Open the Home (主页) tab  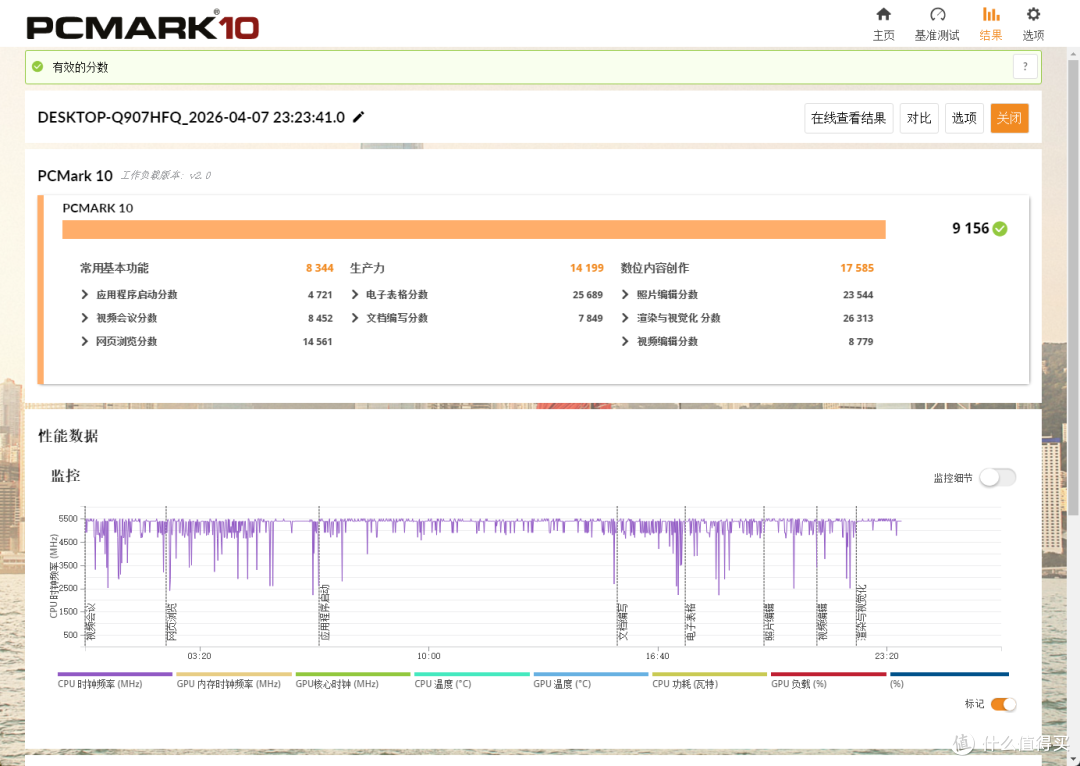click(x=883, y=24)
